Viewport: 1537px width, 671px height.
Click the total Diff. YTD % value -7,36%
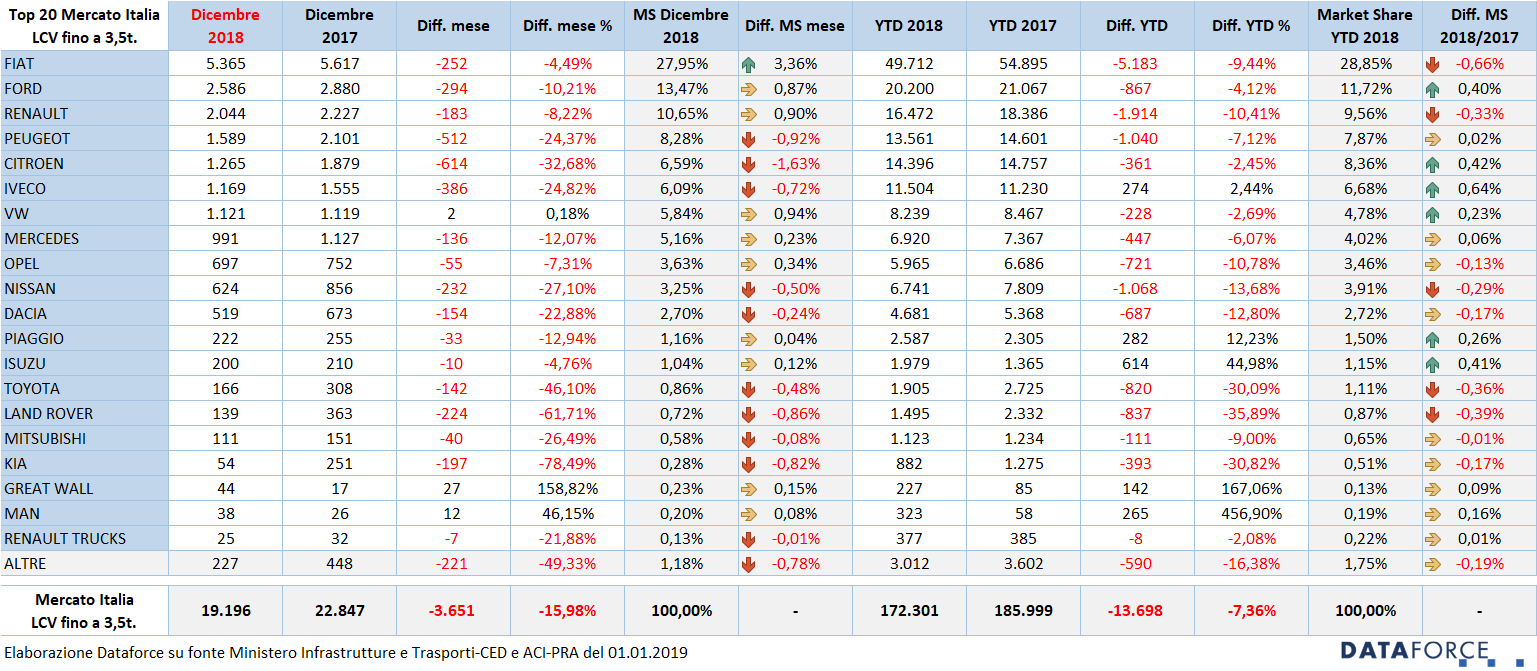1251,610
